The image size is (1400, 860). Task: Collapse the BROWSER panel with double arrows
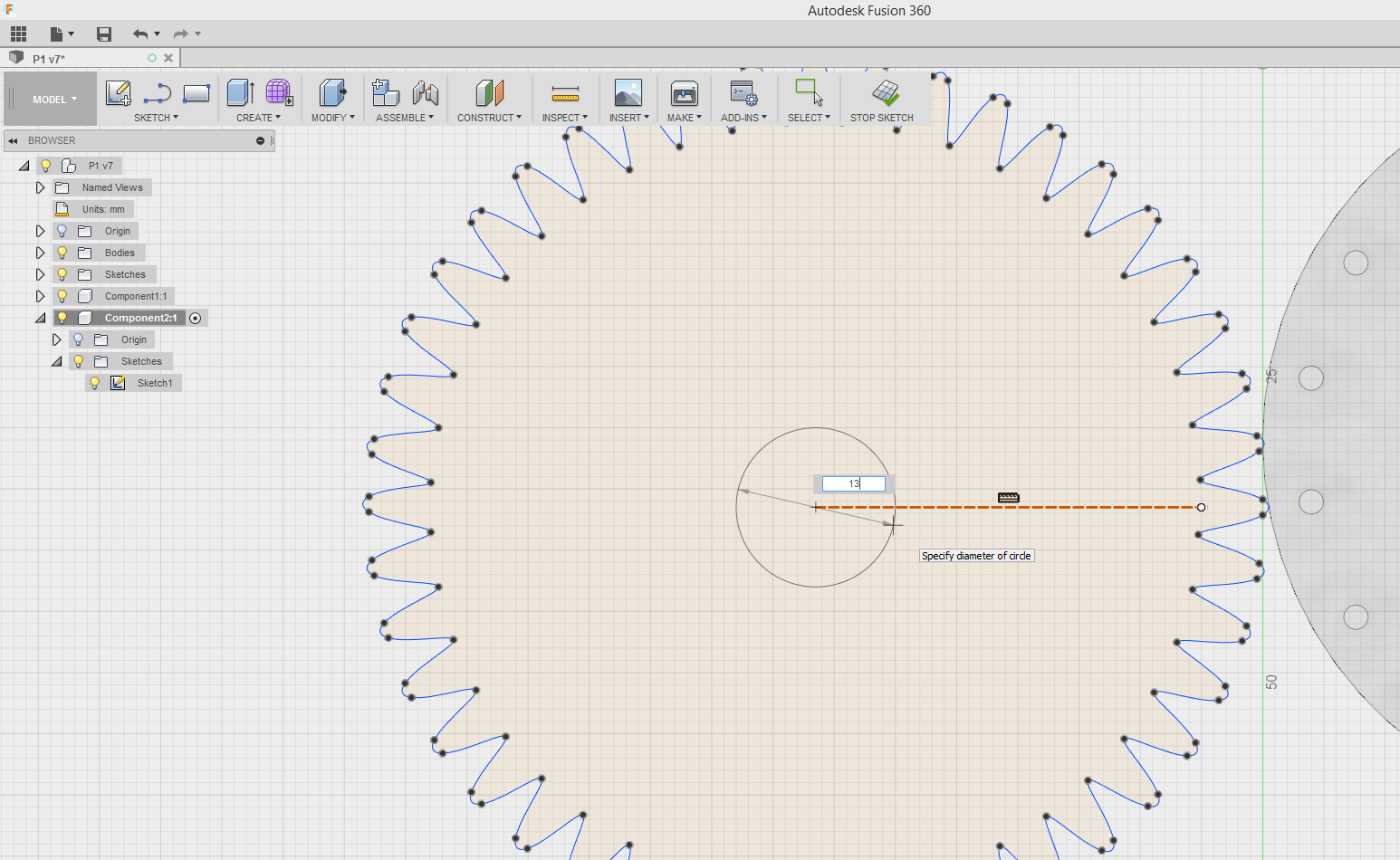click(14, 141)
